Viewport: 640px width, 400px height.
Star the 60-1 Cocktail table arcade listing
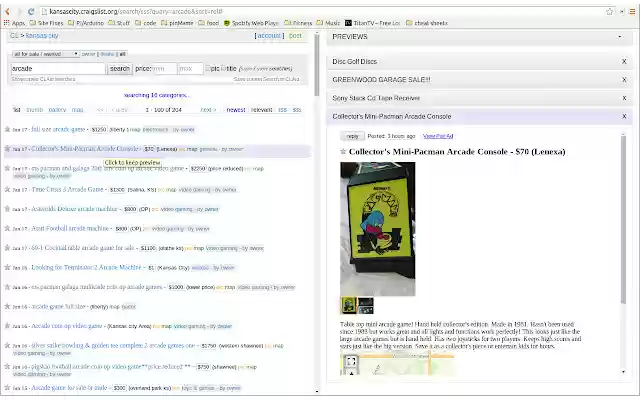(7, 248)
